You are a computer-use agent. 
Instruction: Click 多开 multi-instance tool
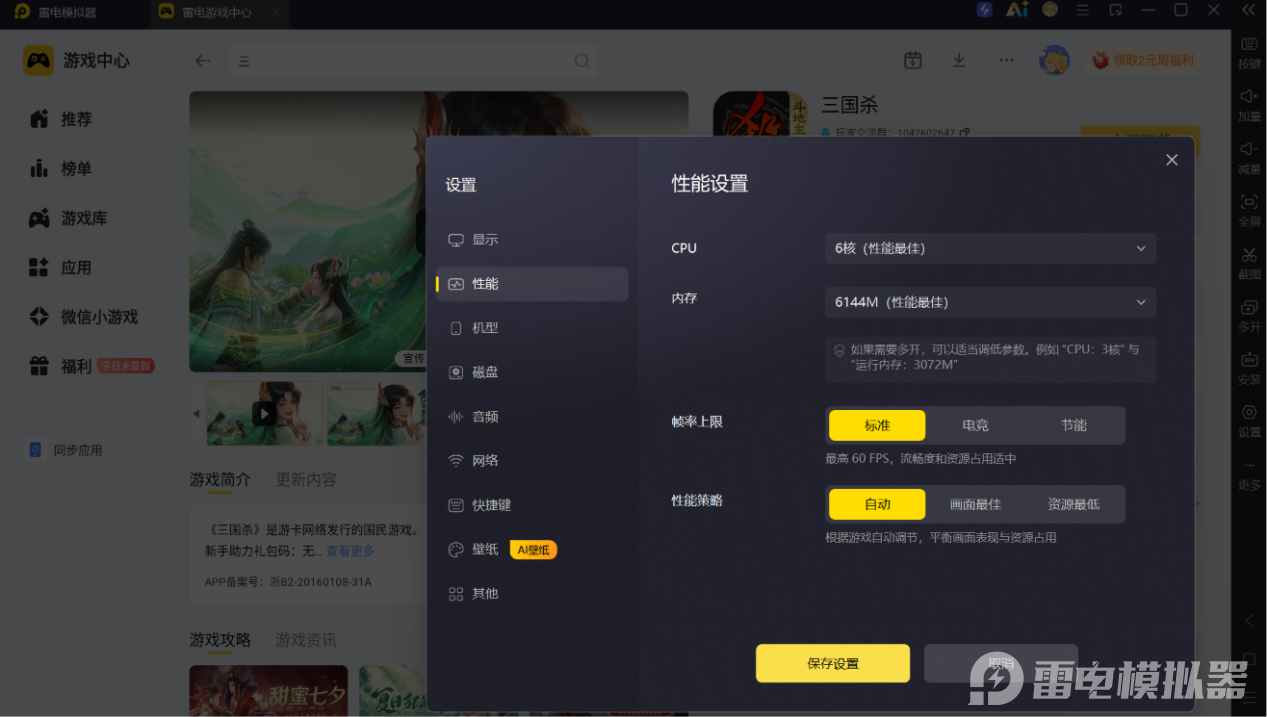click(1249, 315)
